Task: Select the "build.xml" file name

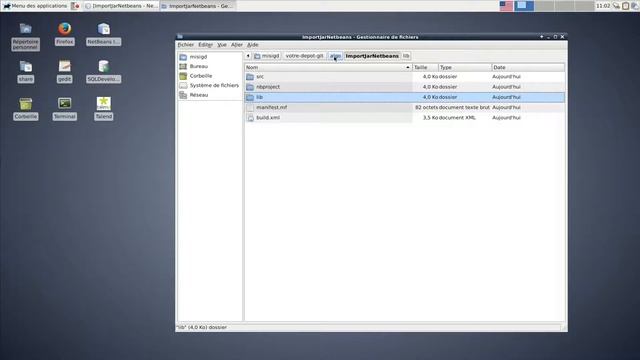Action: click(x=268, y=118)
